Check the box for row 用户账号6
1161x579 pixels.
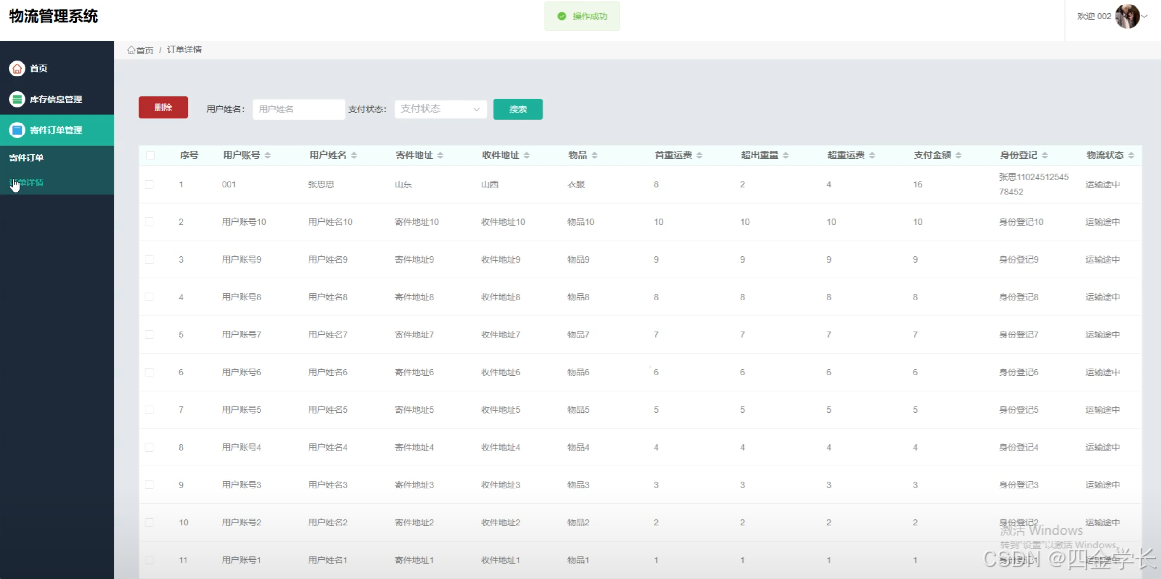pos(150,372)
